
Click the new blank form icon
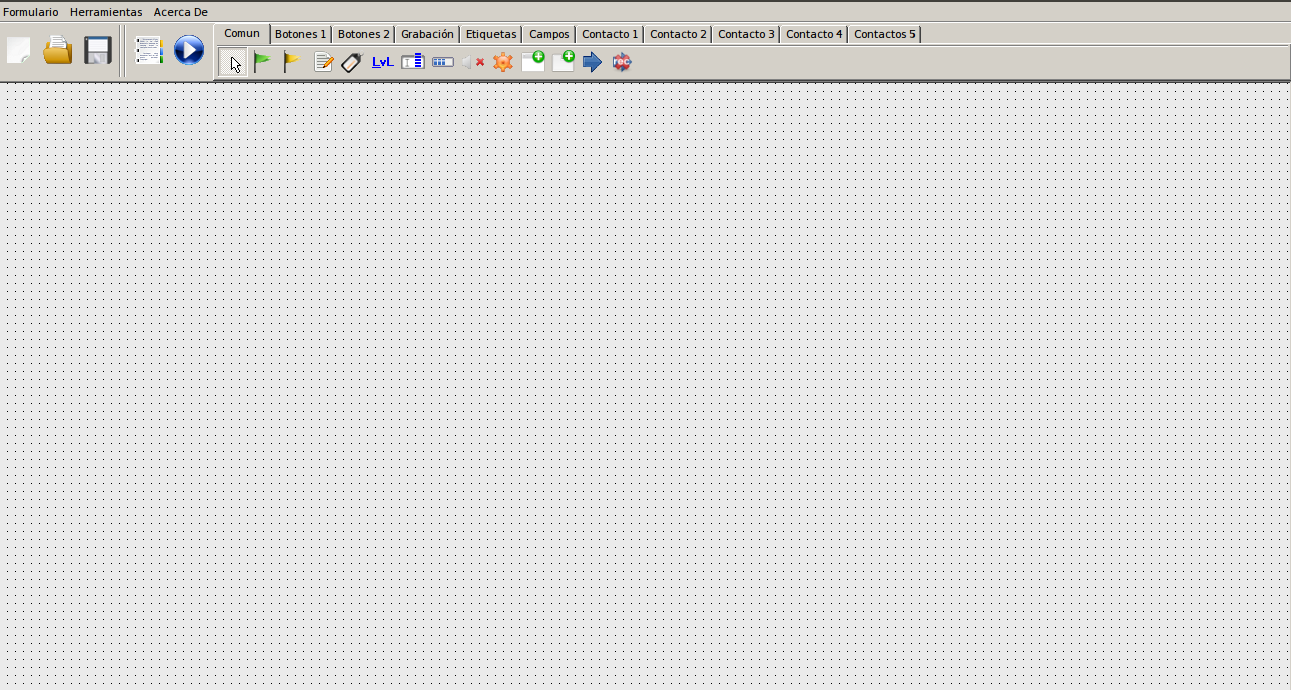coord(19,51)
